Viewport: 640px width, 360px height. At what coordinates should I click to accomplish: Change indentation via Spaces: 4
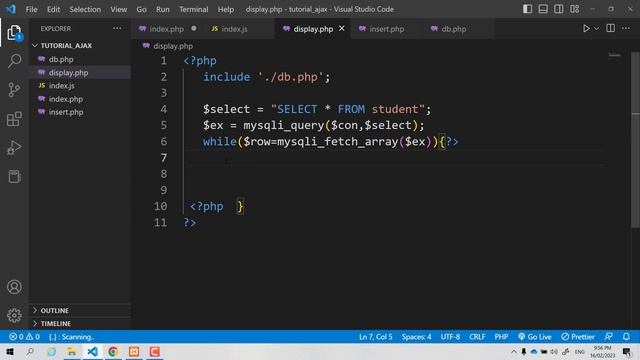416,337
